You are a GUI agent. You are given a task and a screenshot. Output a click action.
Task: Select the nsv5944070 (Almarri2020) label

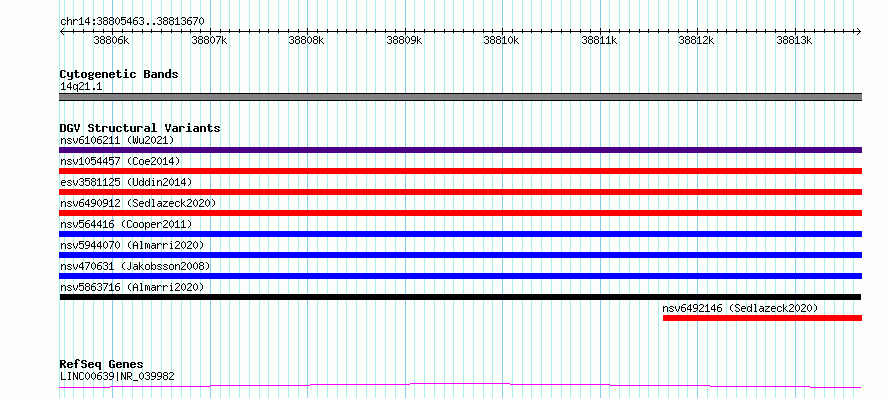click(x=132, y=245)
